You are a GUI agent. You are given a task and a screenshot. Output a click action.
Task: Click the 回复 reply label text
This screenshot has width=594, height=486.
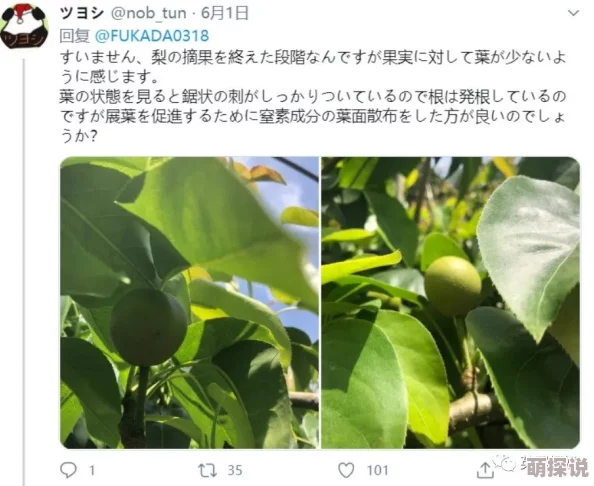75,36
